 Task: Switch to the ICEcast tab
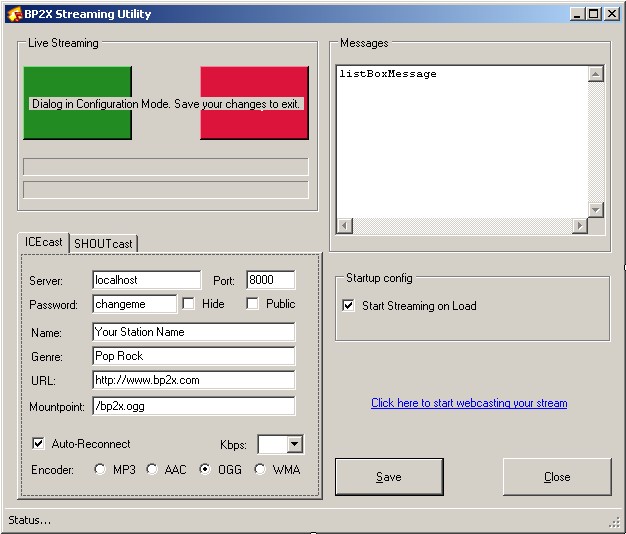tap(44, 242)
